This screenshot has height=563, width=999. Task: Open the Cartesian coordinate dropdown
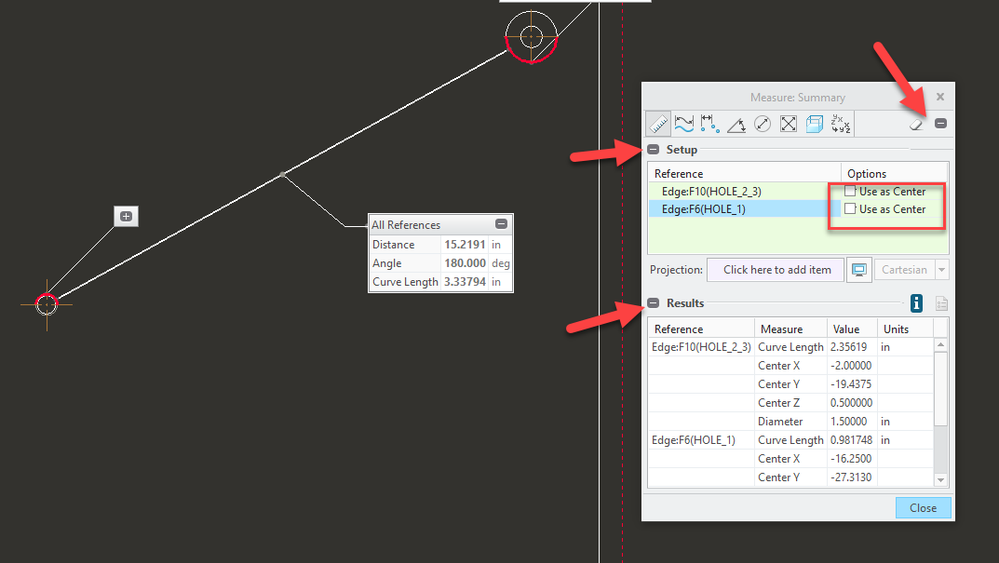pyautogui.click(x=942, y=270)
